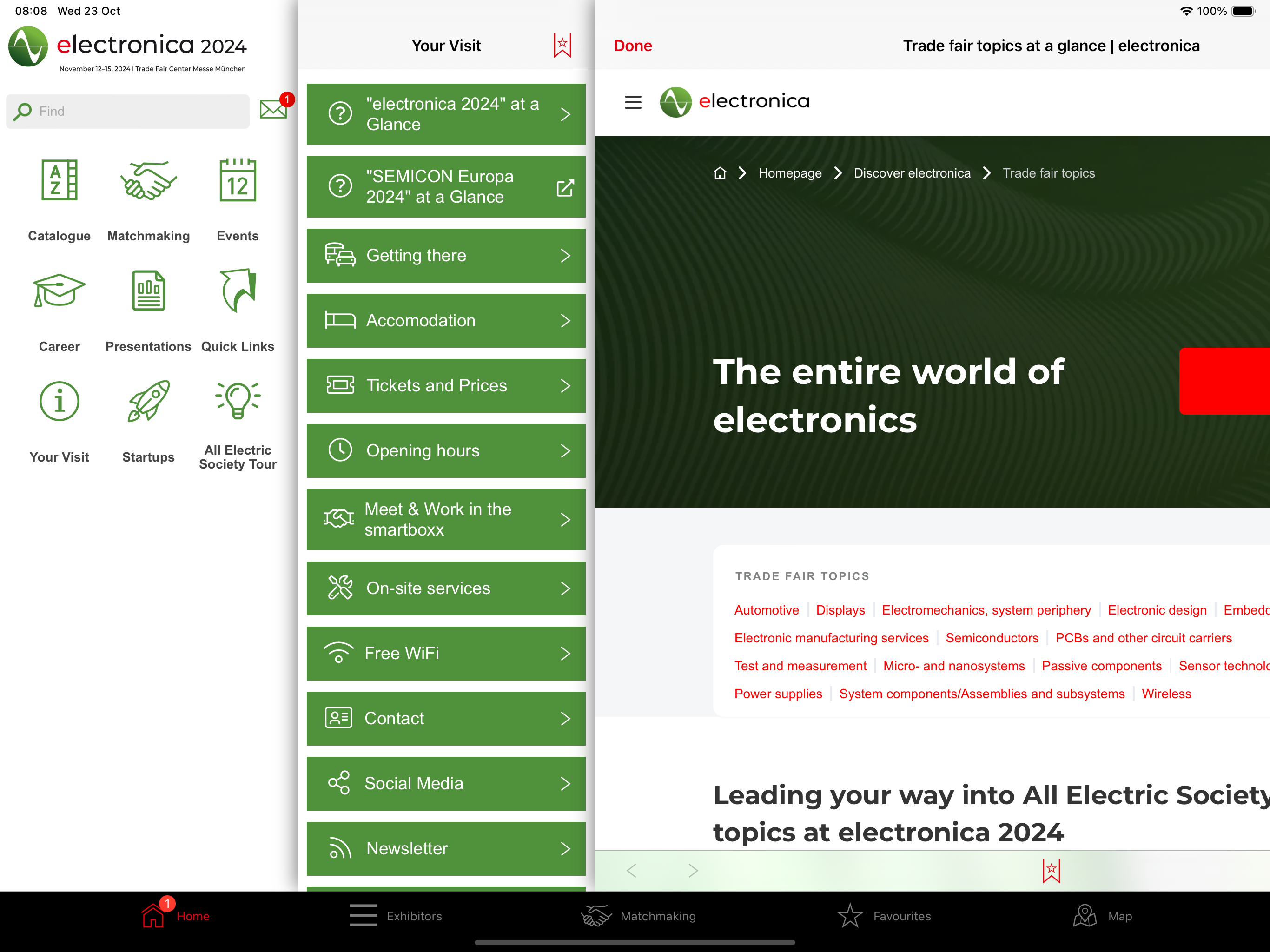This screenshot has height=952, width=1270.
Task: Click the Automotive topic link
Action: (x=767, y=610)
